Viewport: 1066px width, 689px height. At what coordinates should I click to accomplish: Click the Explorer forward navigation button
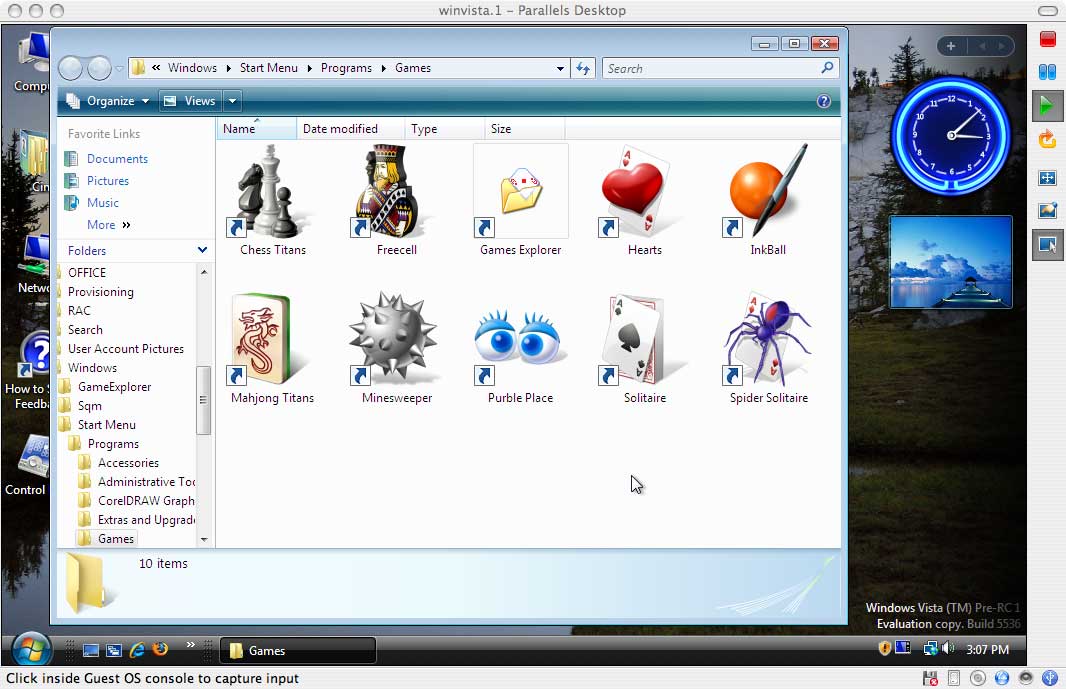point(99,68)
